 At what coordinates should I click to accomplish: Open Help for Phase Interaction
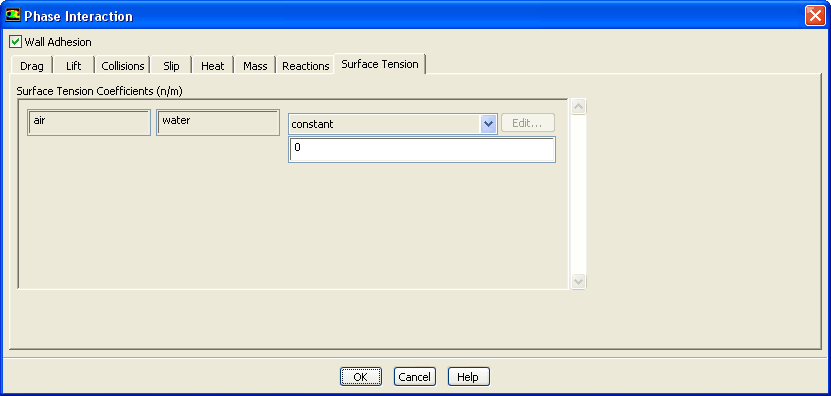[468, 377]
